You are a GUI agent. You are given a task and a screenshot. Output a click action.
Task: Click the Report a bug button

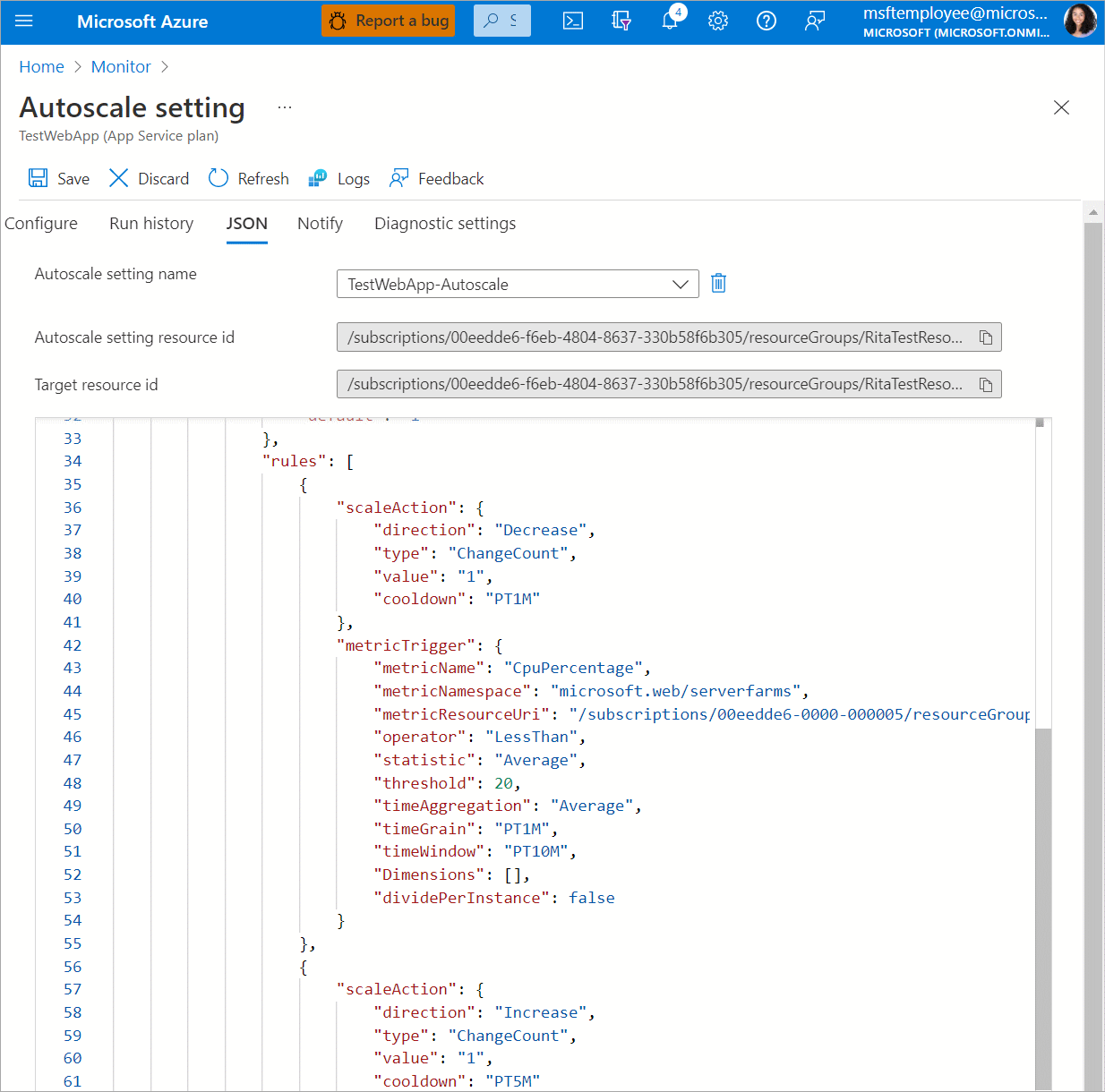pyautogui.click(x=389, y=21)
